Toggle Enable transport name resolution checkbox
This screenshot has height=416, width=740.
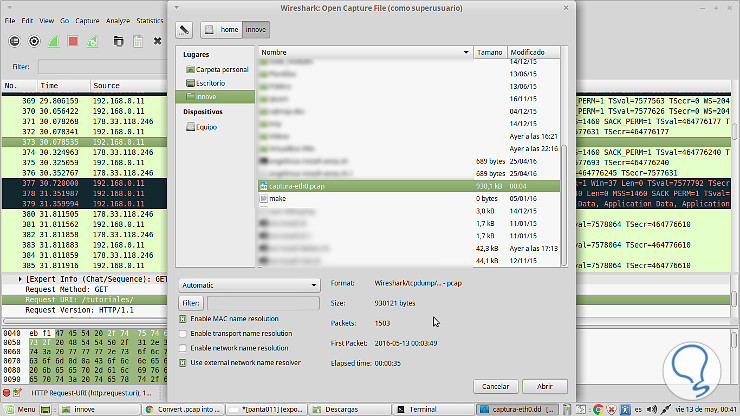(183, 334)
